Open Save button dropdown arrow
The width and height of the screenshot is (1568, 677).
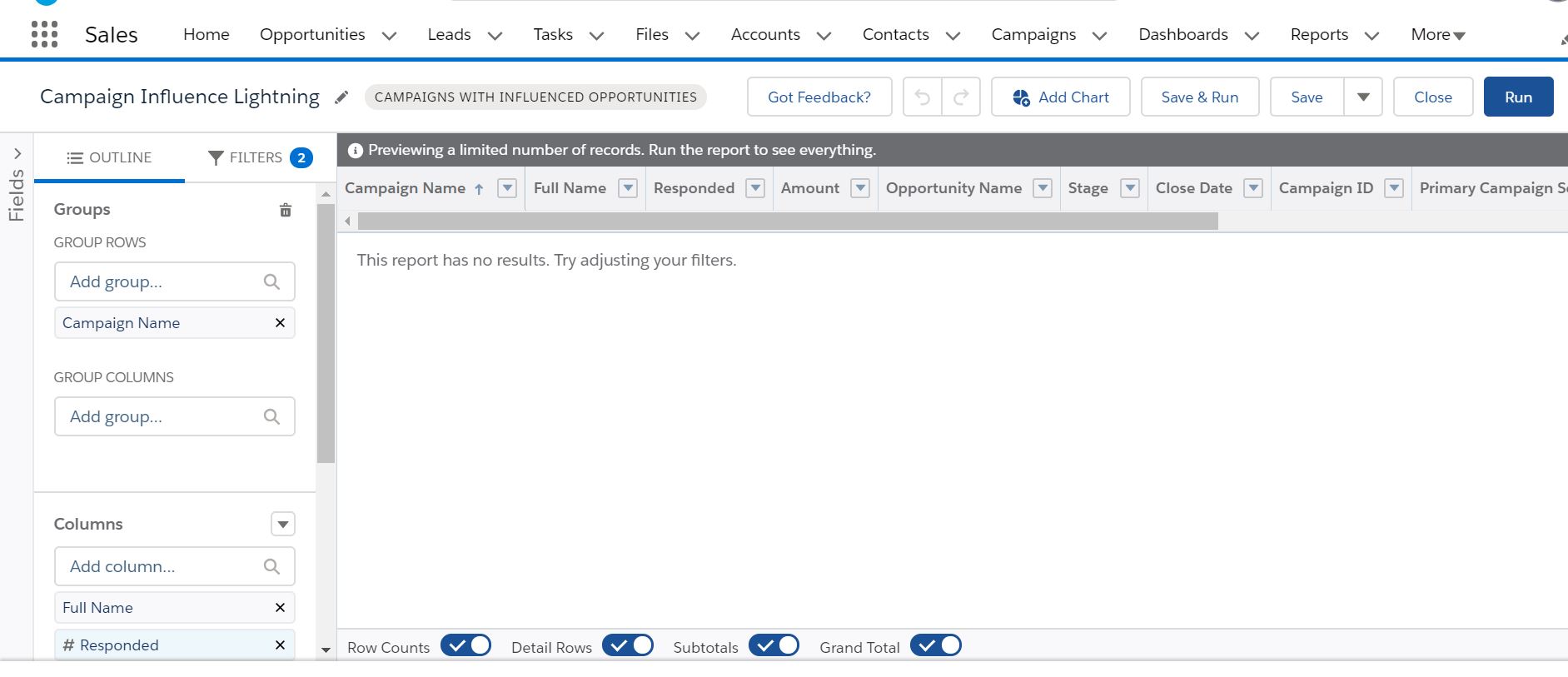click(x=1363, y=97)
